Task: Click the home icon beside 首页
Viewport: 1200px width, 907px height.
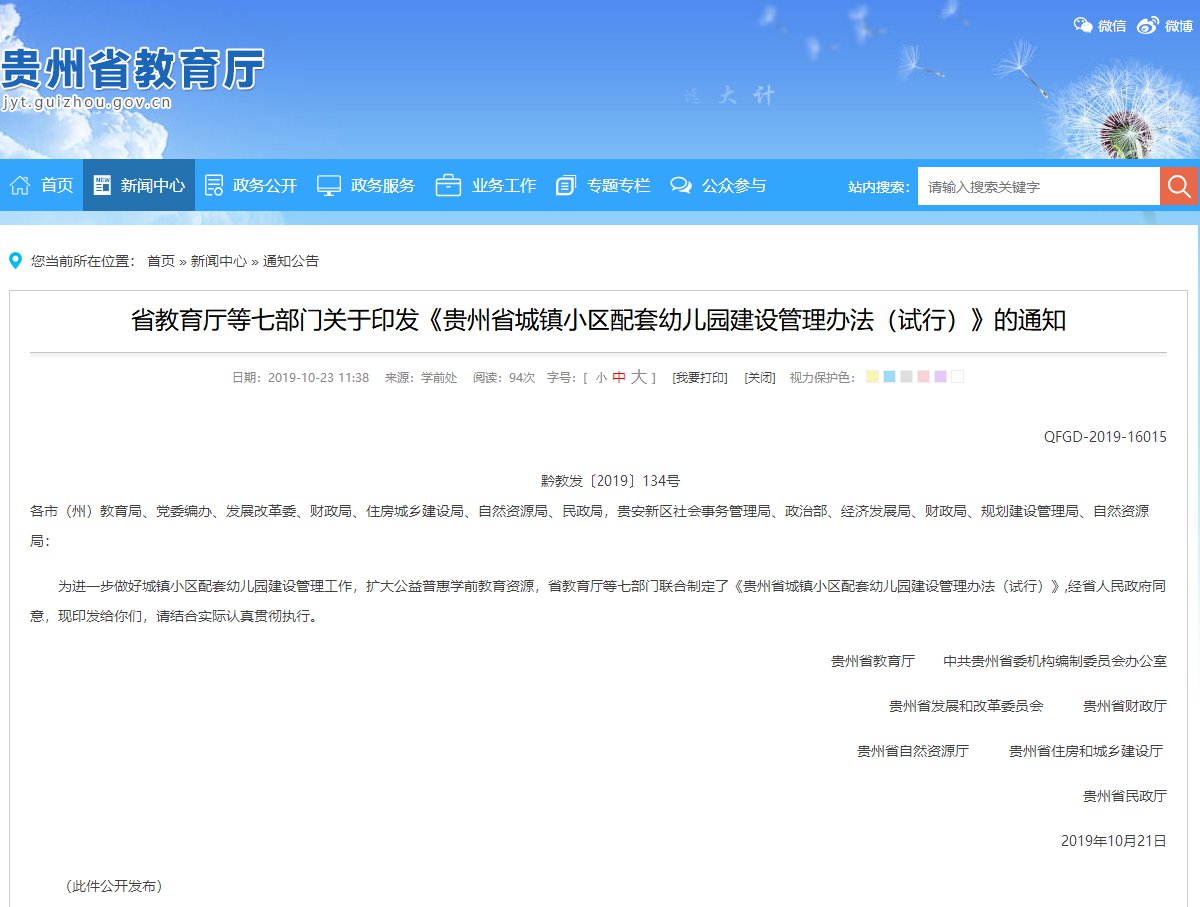Action: click(x=20, y=185)
